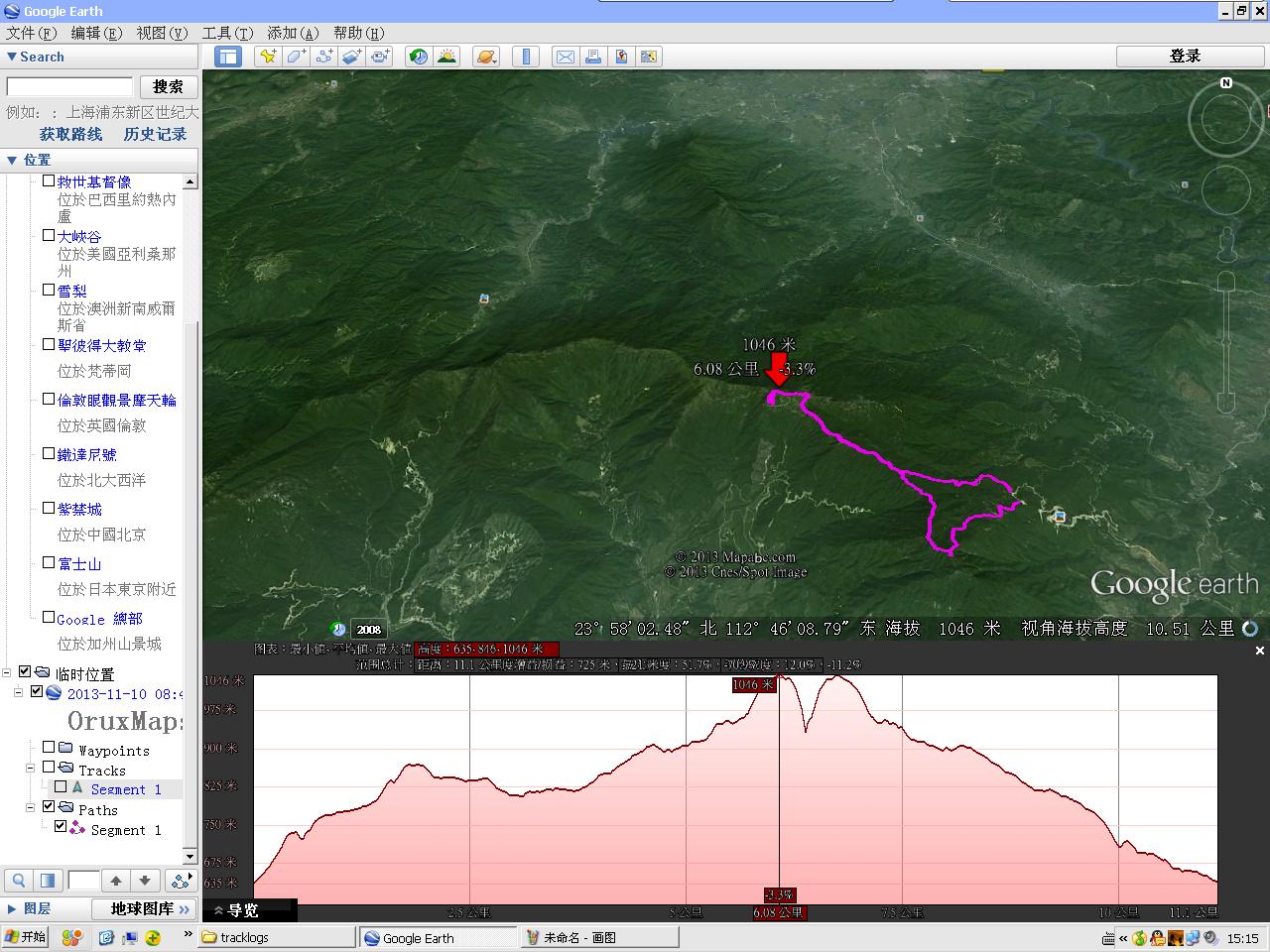The height and width of the screenshot is (952, 1270).
Task: Click the zoom slider on the map
Action: tap(1226, 342)
